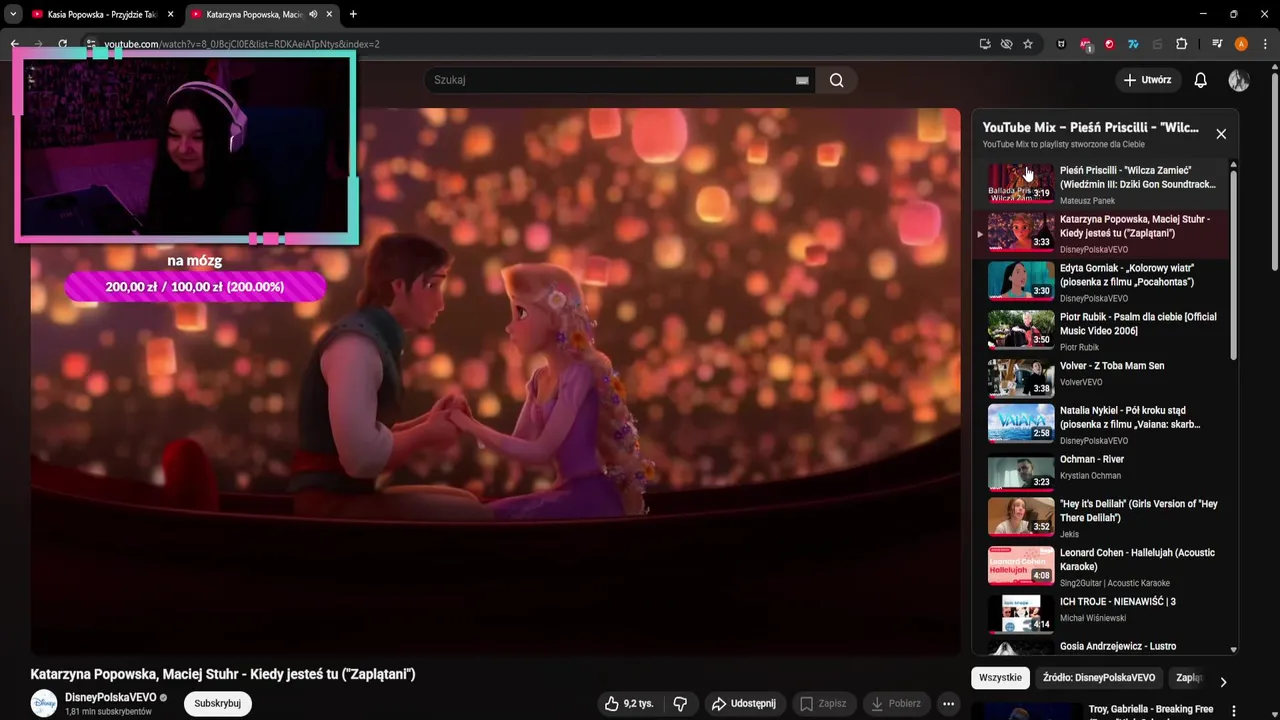Close the YouTube Mix playlist panel
The image size is (1280, 720).
click(1221, 134)
